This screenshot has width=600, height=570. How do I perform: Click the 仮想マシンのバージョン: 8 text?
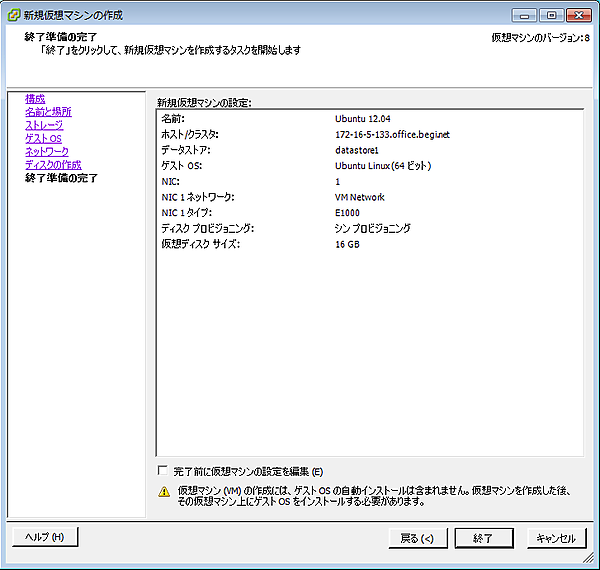pyautogui.click(x=540, y=38)
